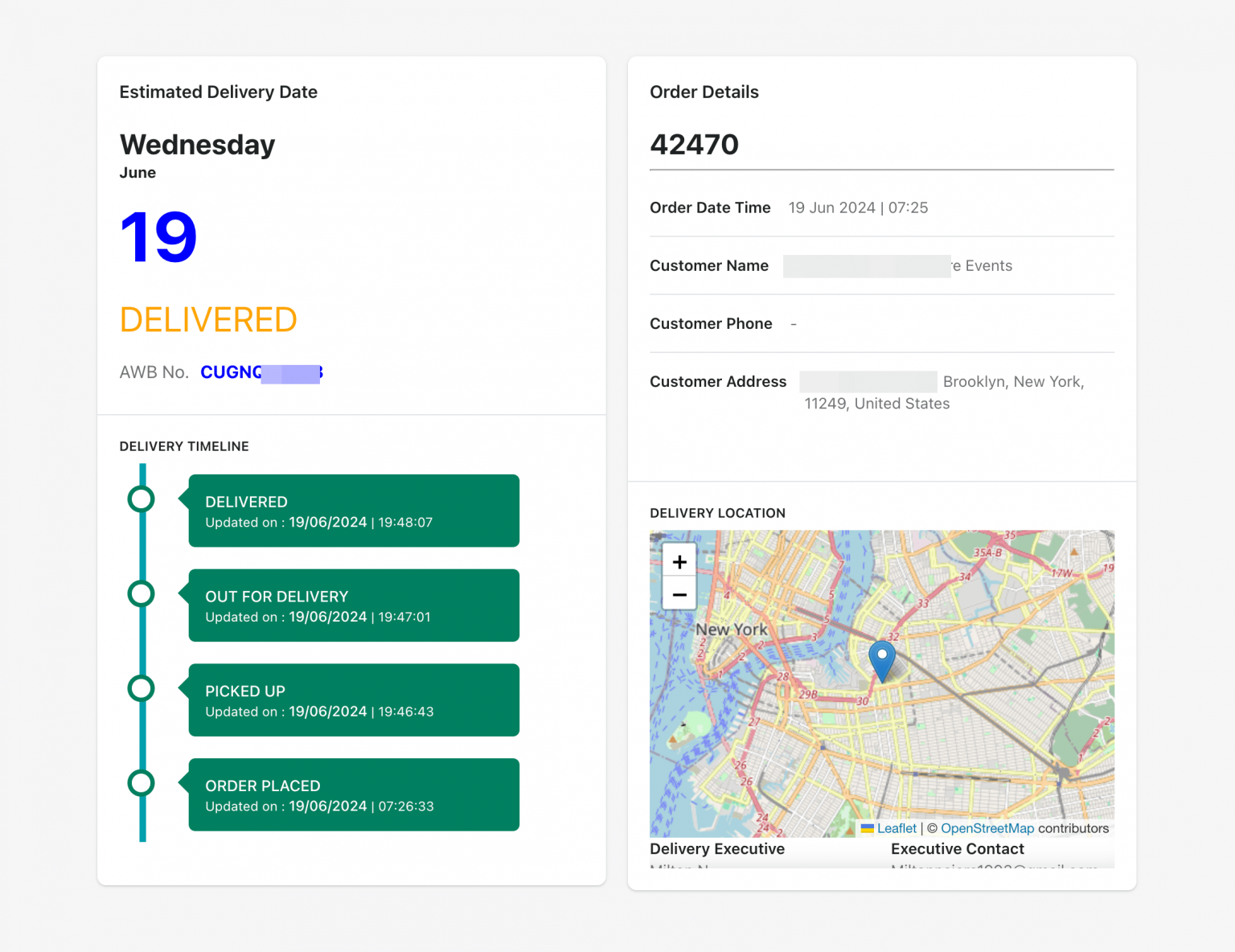Click the circle marker beside OUT FOR DELIVERY

tap(142, 594)
